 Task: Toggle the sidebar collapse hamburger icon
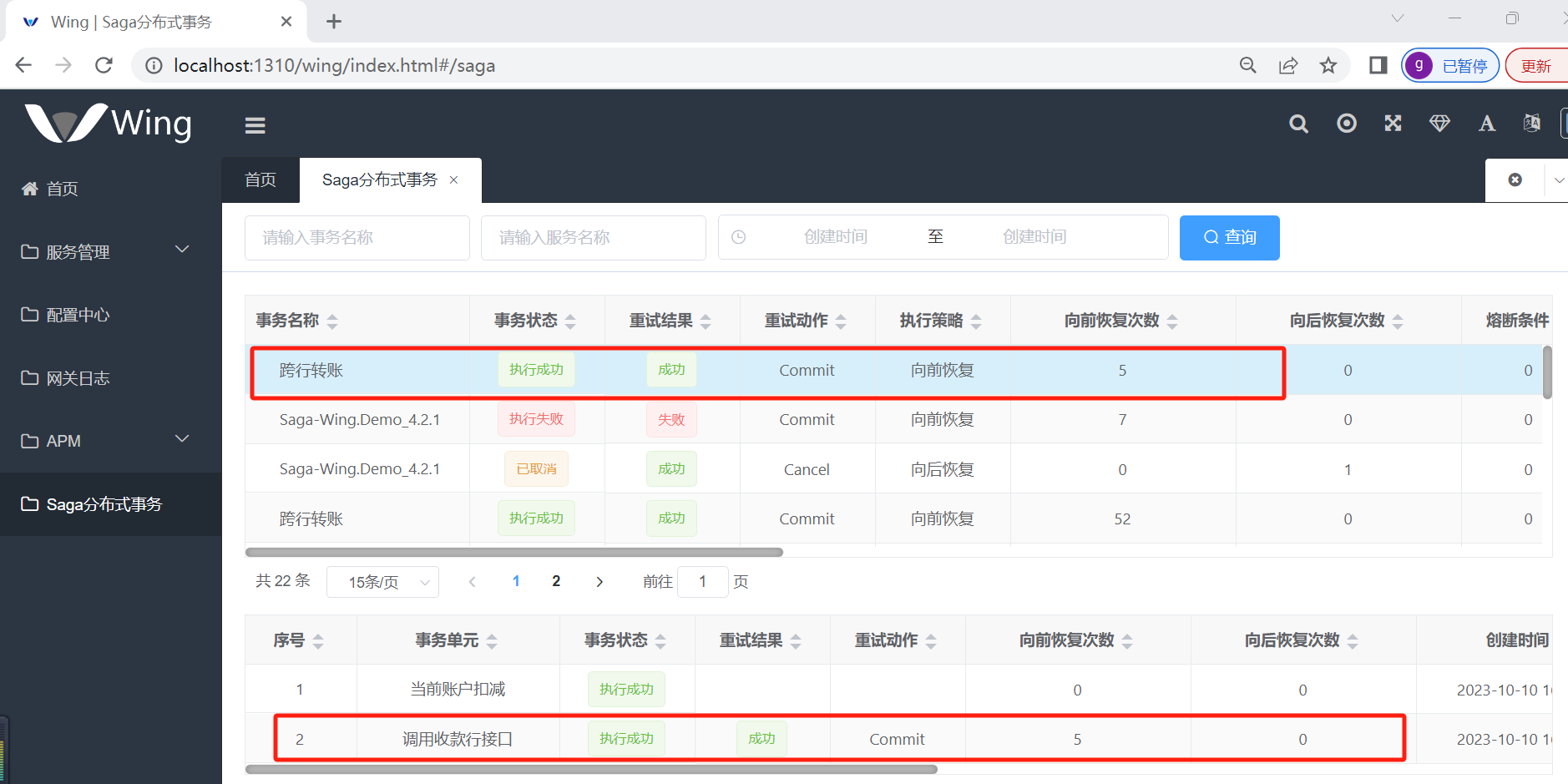255,125
